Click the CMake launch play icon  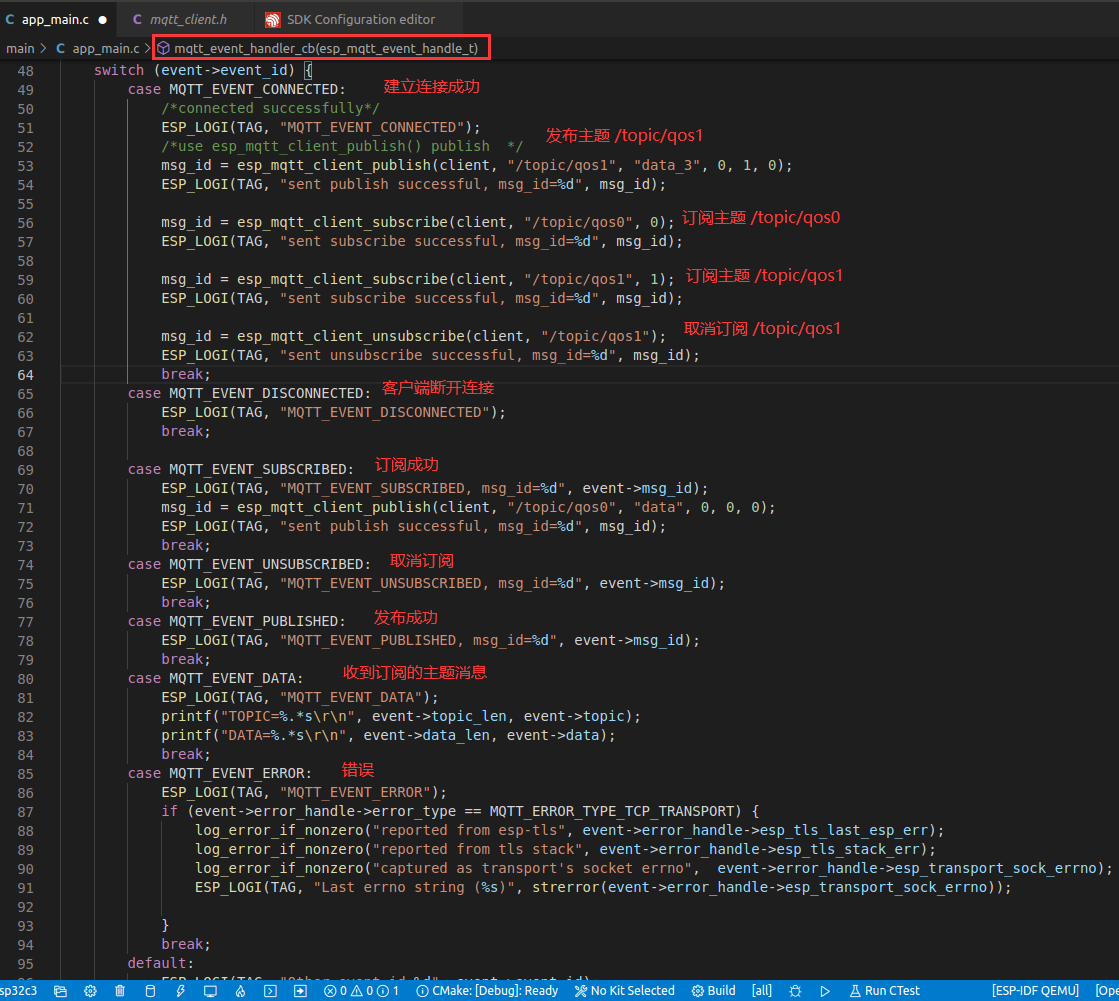(825, 991)
